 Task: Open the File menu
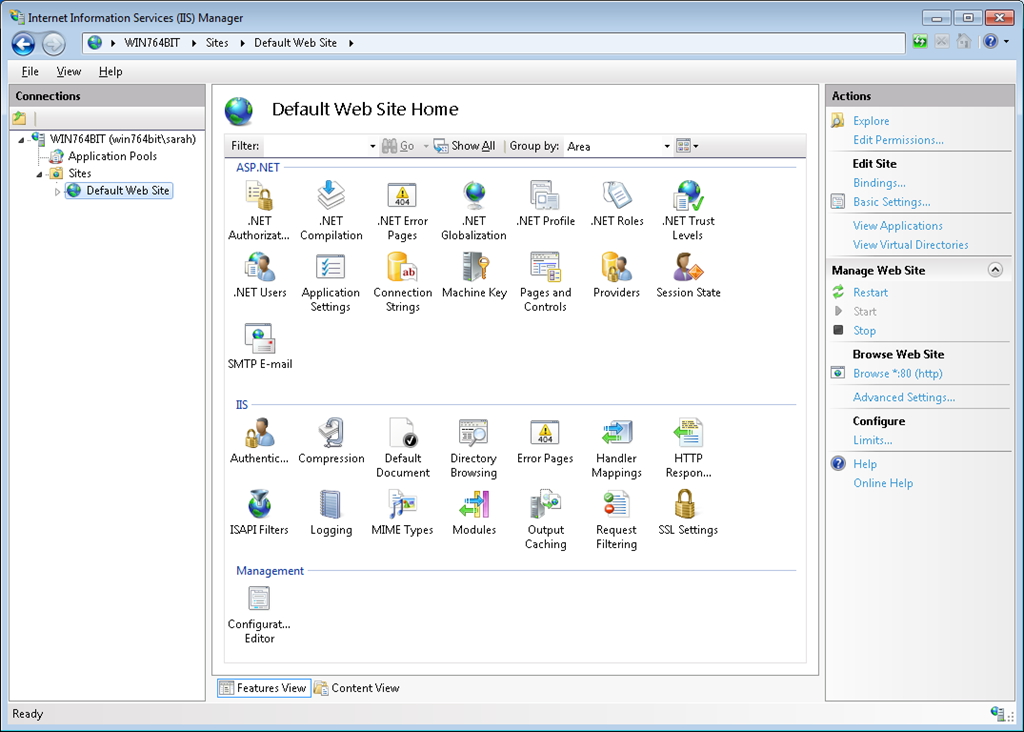click(x=30, y=71)
